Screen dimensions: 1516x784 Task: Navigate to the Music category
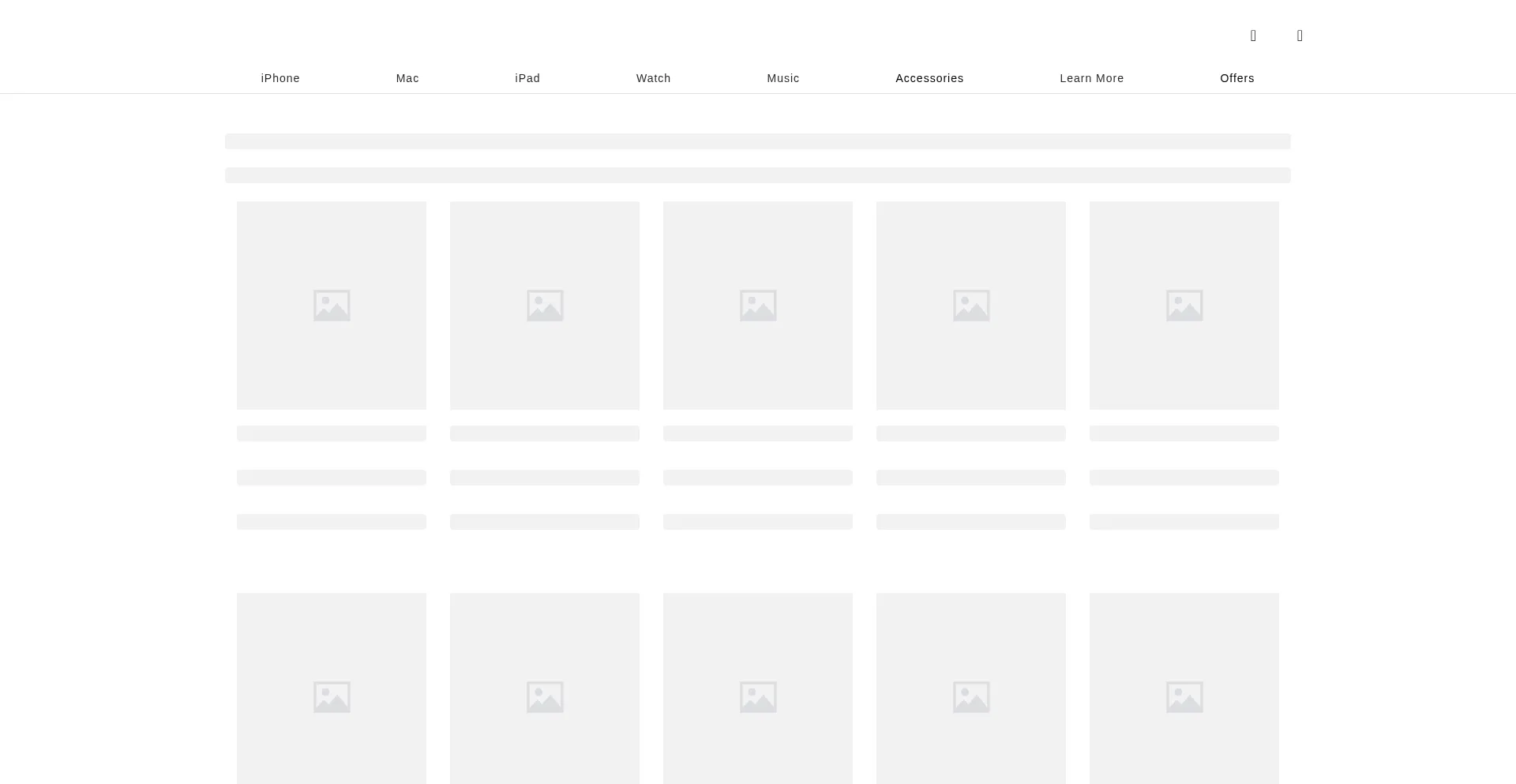coord(782,78)
